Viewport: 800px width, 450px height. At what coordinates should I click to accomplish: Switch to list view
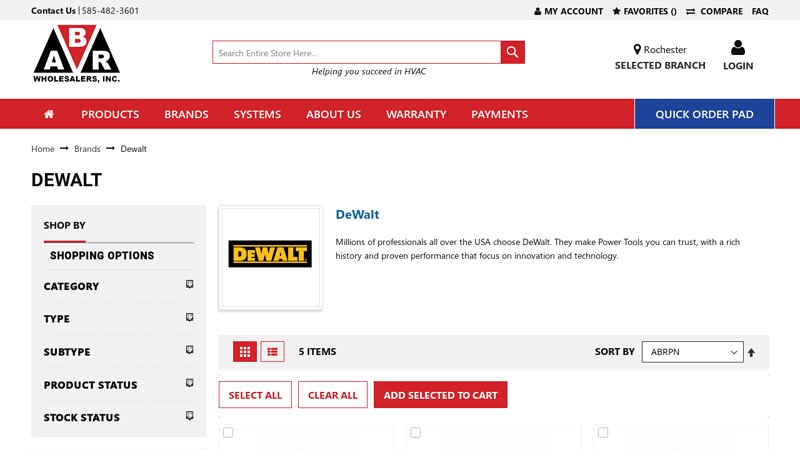(x=272, y=352)
